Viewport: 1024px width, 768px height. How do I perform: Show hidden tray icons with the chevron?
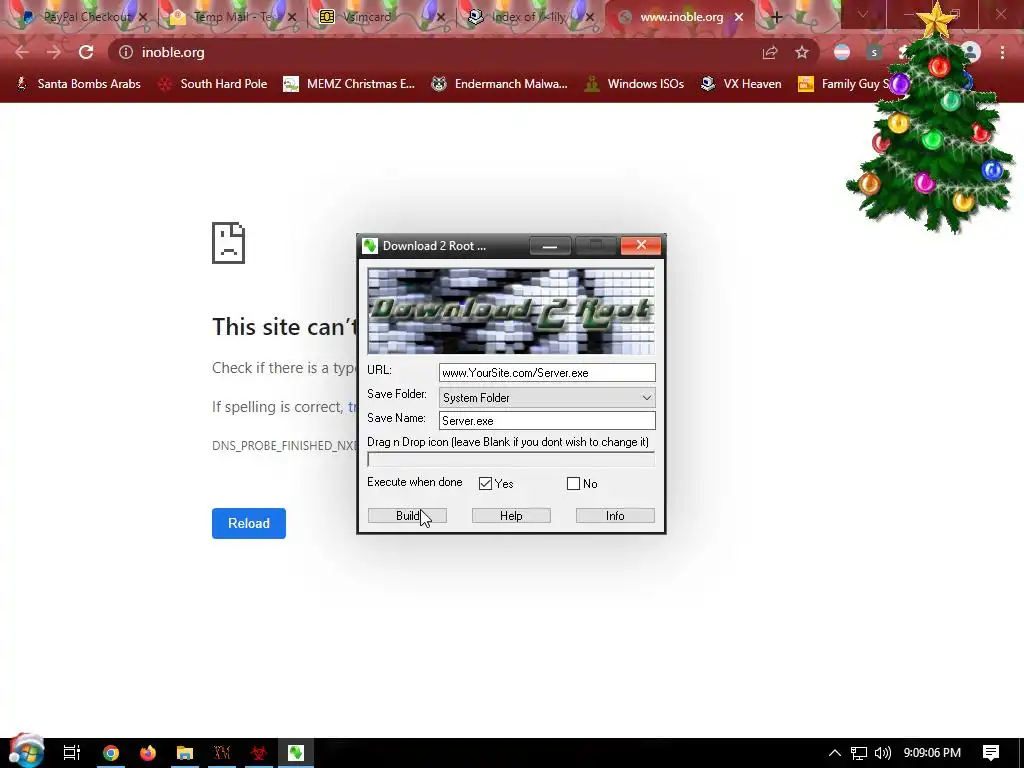point(835,753)
